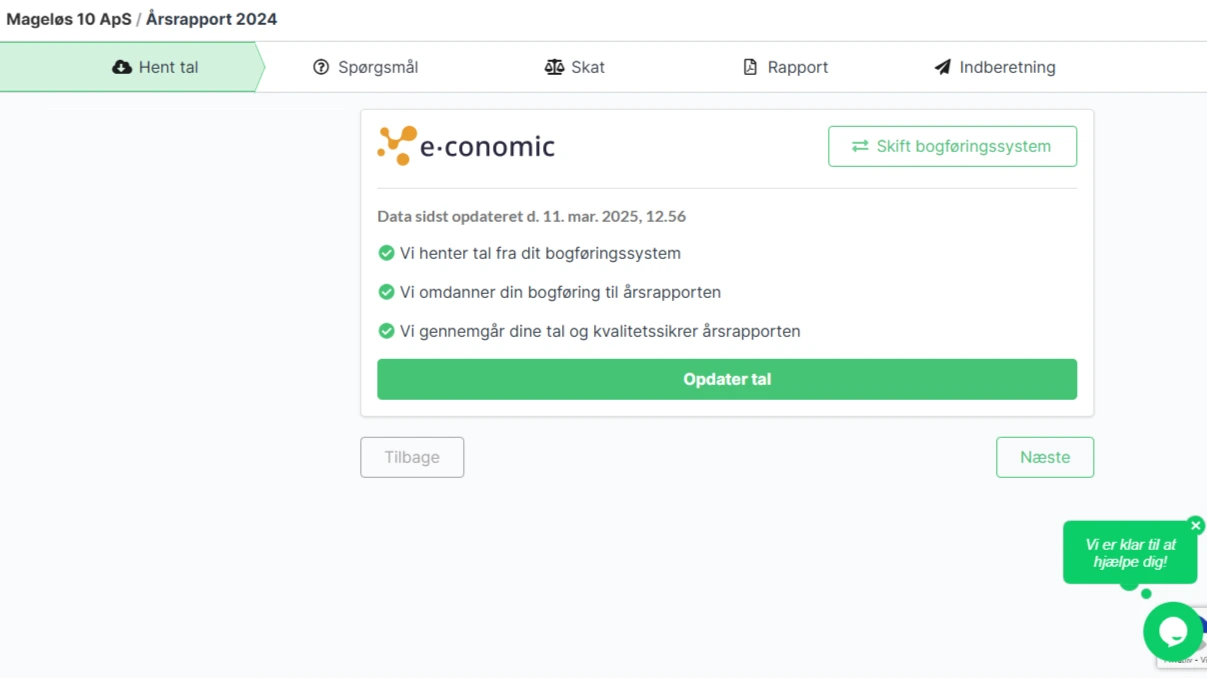Click 'Vi omdanner din bogføring til årsrapporten' text
This screenshot has width=1207, height=679.
pyautogui.click(x=560, y=292)
